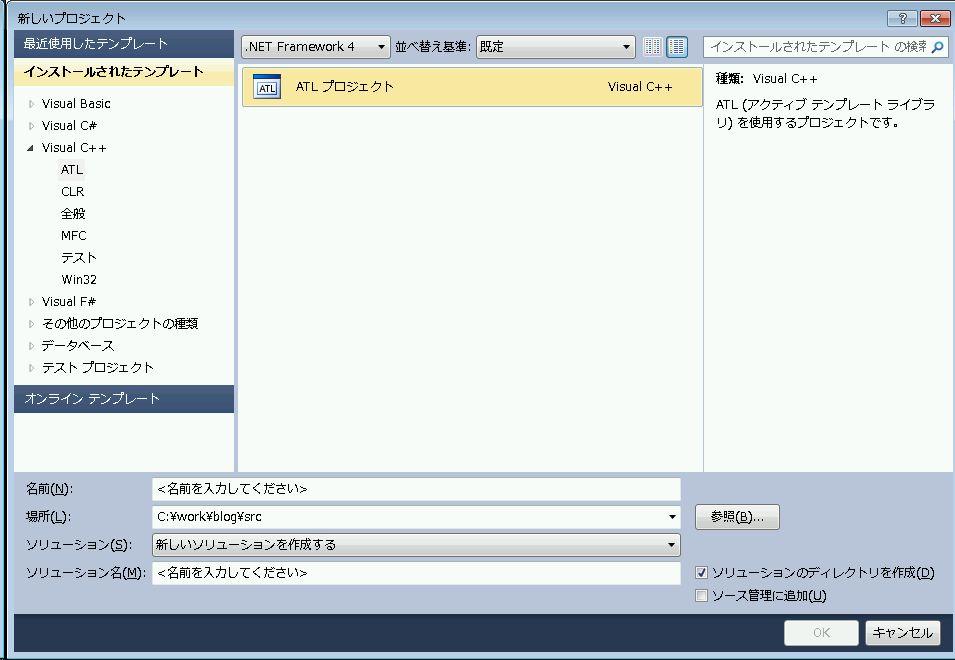This screenshot has width=955, height=660.
Task: Click the help question mark button
Action: click(x=901, y=18)
